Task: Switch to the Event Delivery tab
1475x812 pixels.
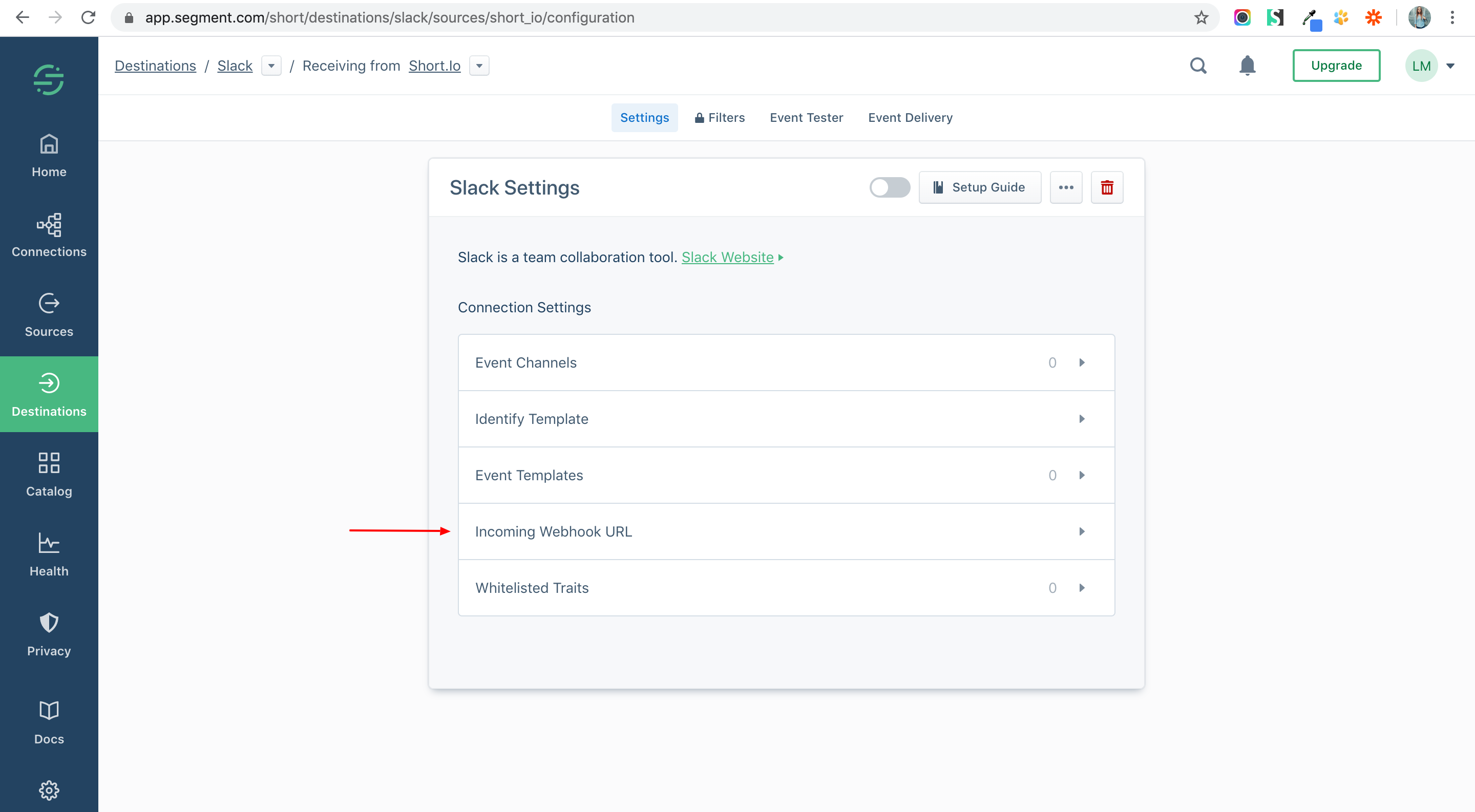Action: [910, 118]
